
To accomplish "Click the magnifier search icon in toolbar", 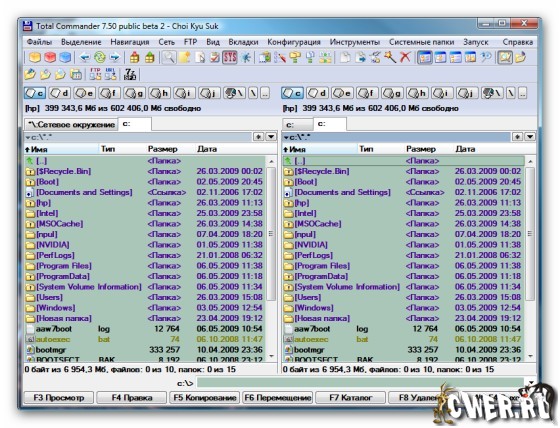I will pyautogui.click(x=168, y=57).
